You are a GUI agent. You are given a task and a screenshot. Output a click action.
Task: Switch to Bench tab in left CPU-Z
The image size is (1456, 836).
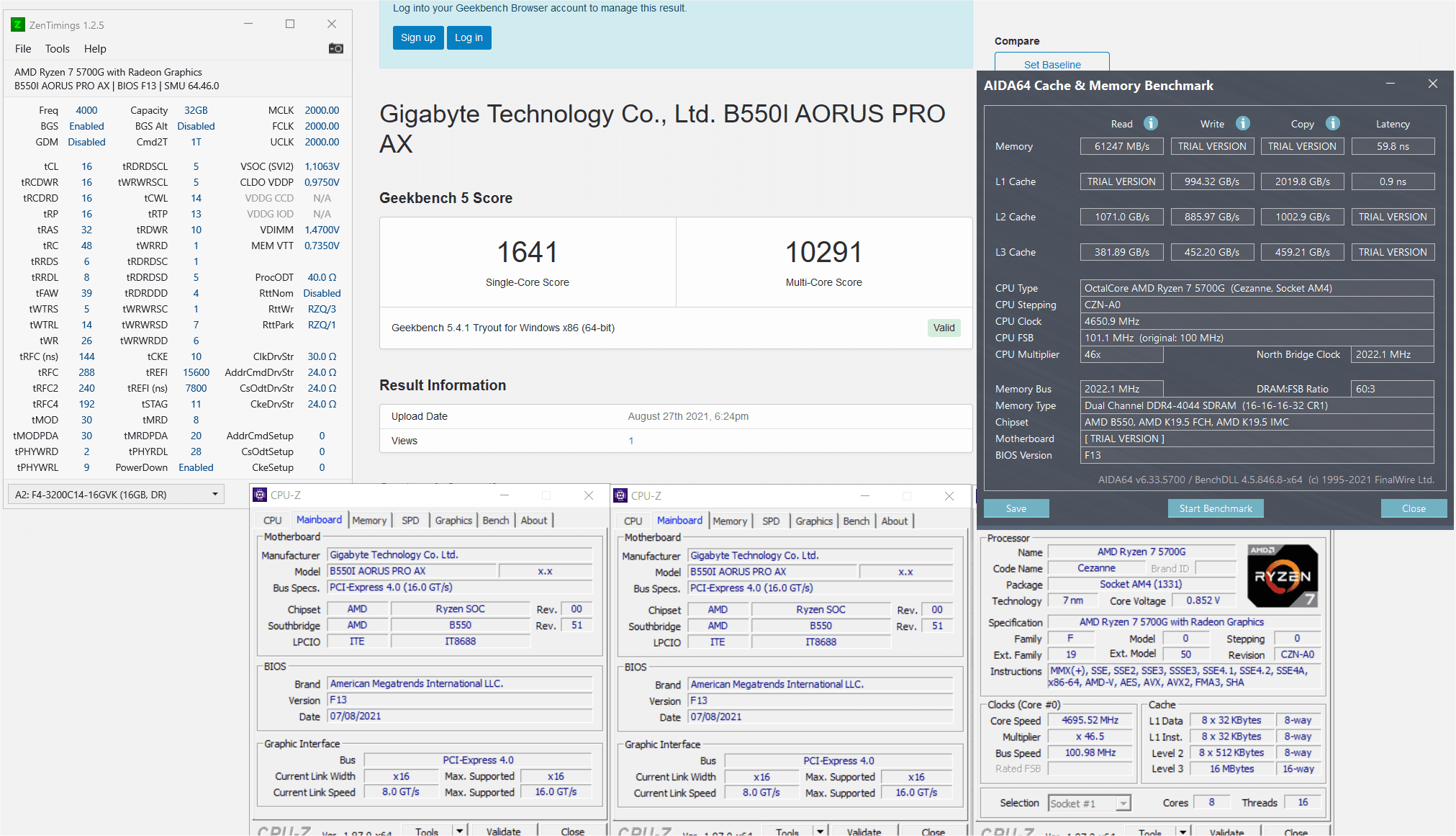click(495, 520)
